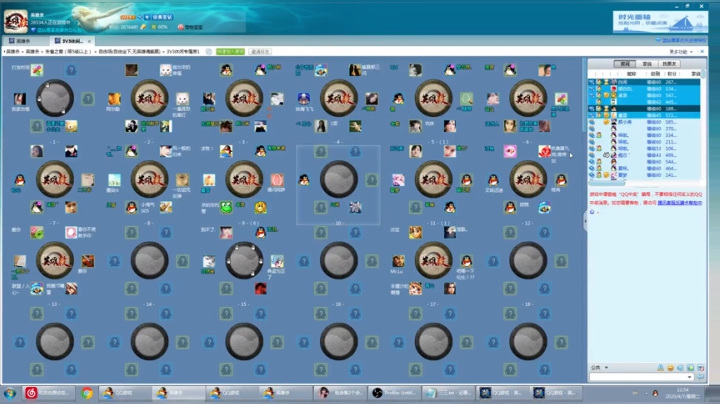
Task: Select the player row showing level 53
Action: coord(645,148)
